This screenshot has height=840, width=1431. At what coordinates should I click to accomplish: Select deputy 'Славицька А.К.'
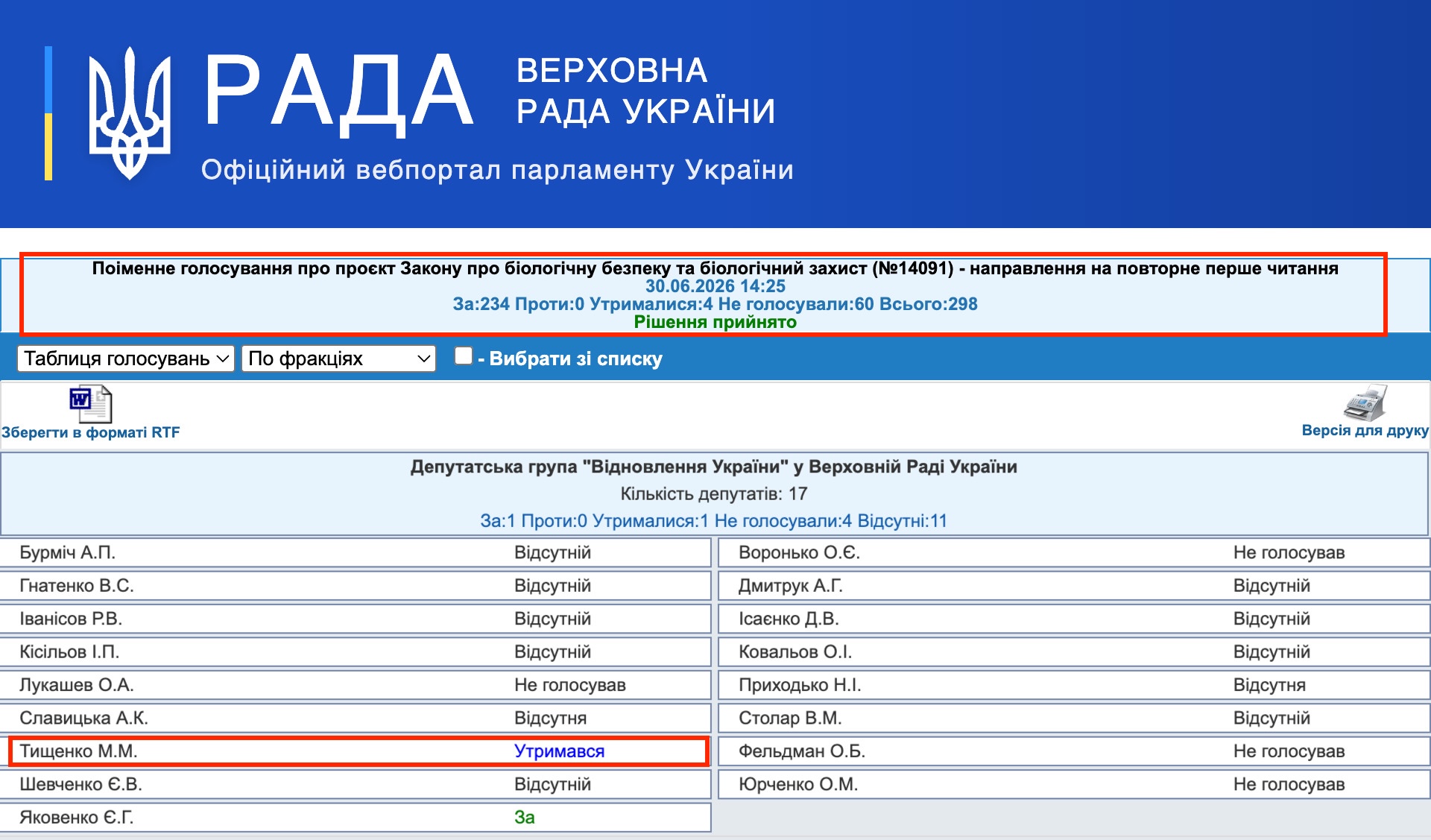tap(84, 718)
